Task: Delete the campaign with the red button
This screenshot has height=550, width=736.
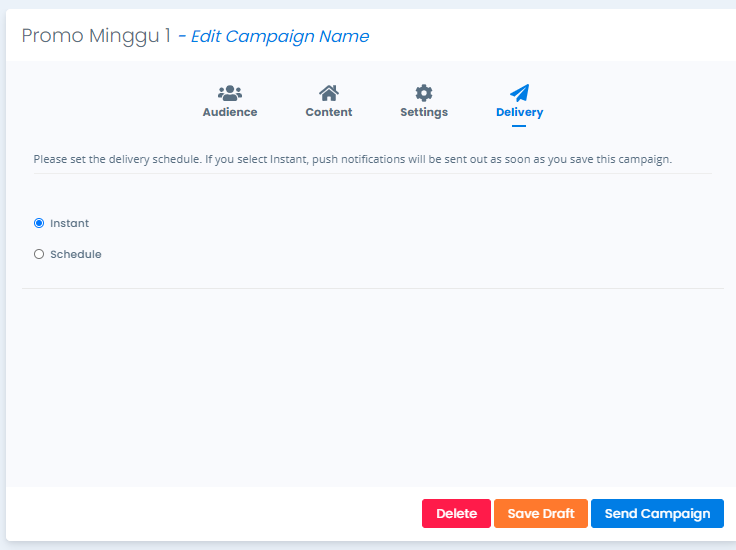Action: (x=456, y=513)
